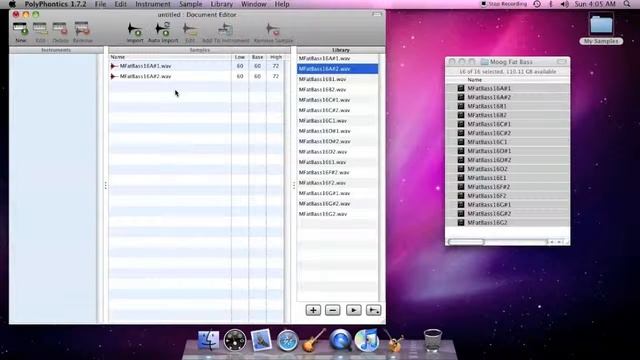Open the PolyPhontics application menu
This screenshot has width=640, height=360.
(x=56, y=4)
